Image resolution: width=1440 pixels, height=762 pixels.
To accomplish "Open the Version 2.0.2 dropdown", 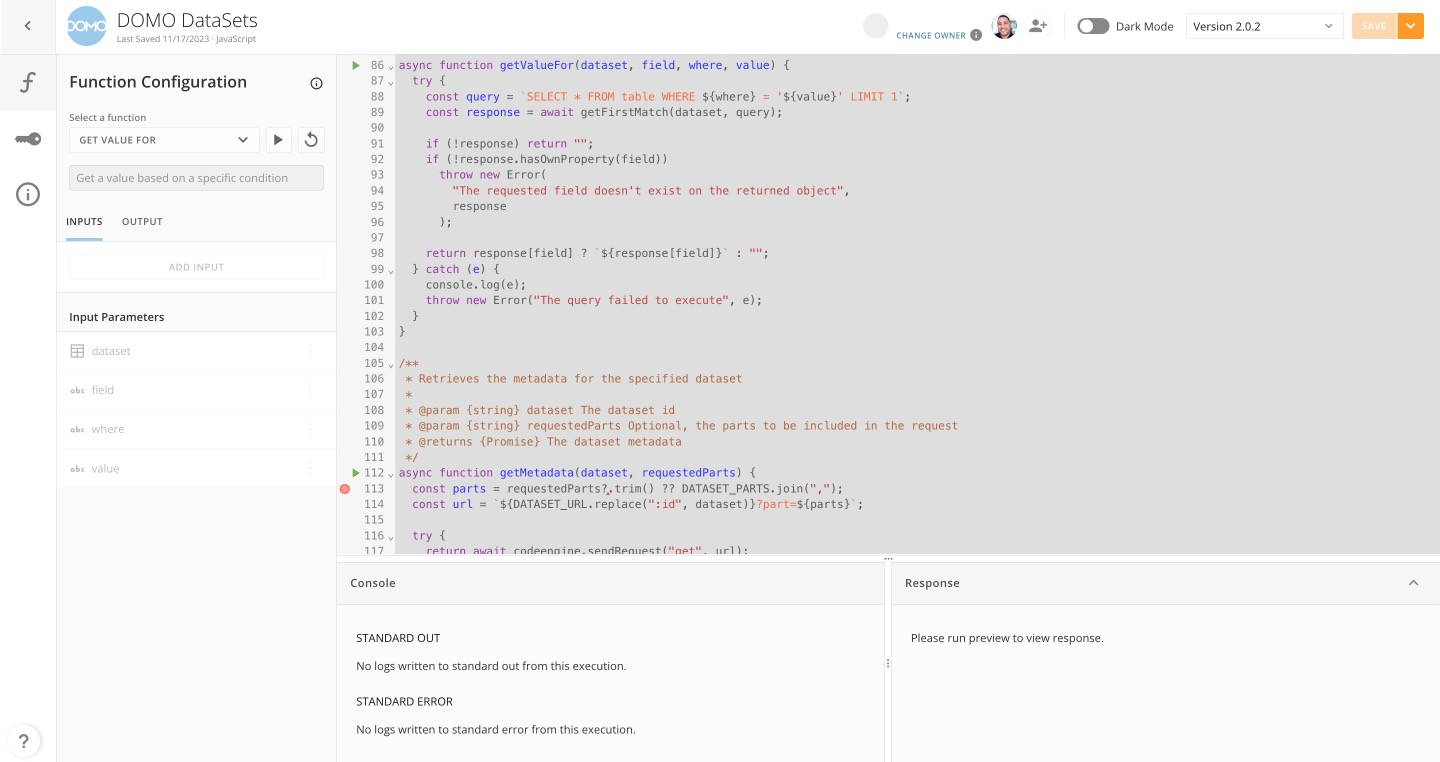I will (x=1264, y=27).
